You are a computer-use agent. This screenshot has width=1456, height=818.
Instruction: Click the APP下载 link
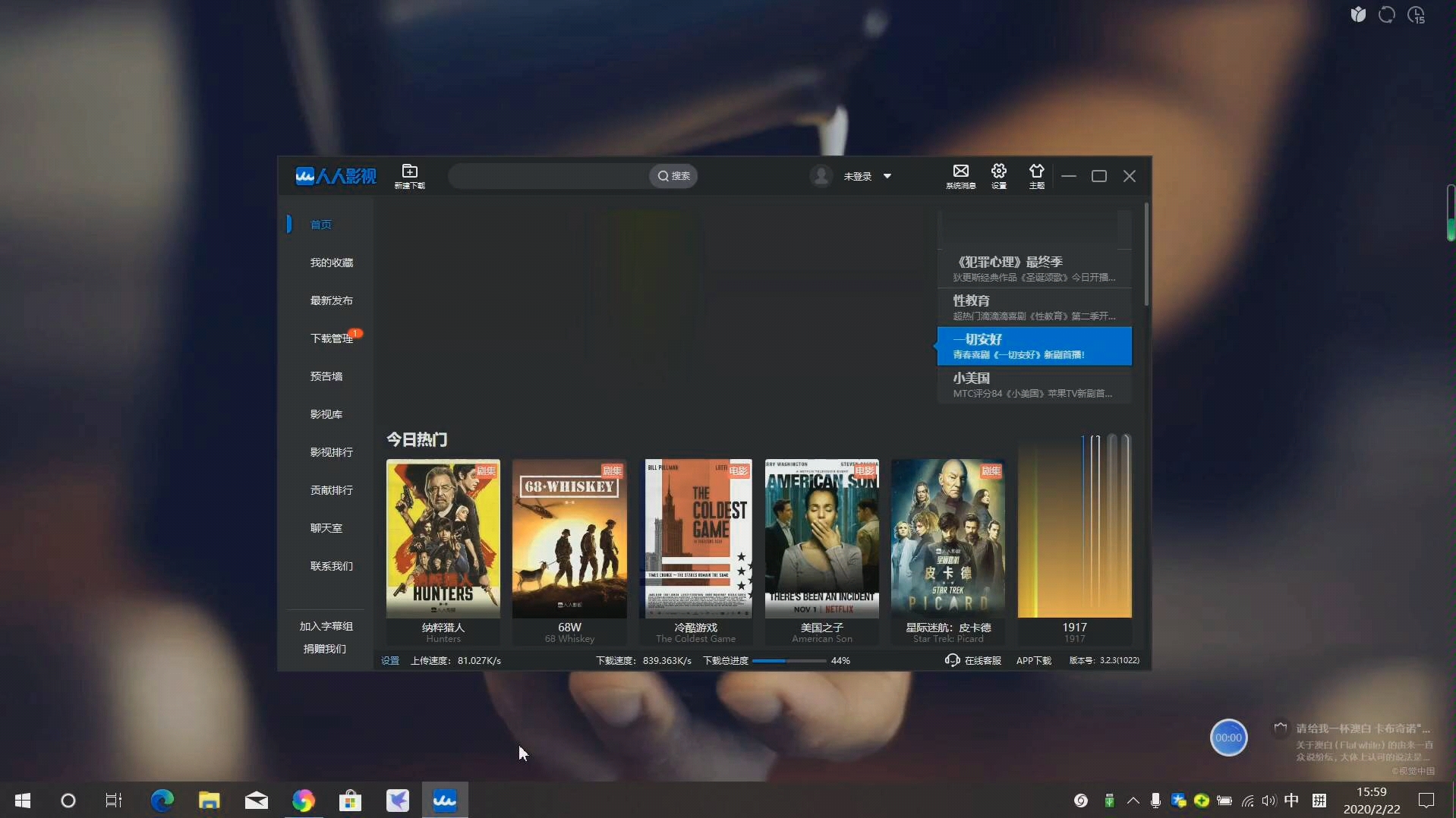(1033, 661)
